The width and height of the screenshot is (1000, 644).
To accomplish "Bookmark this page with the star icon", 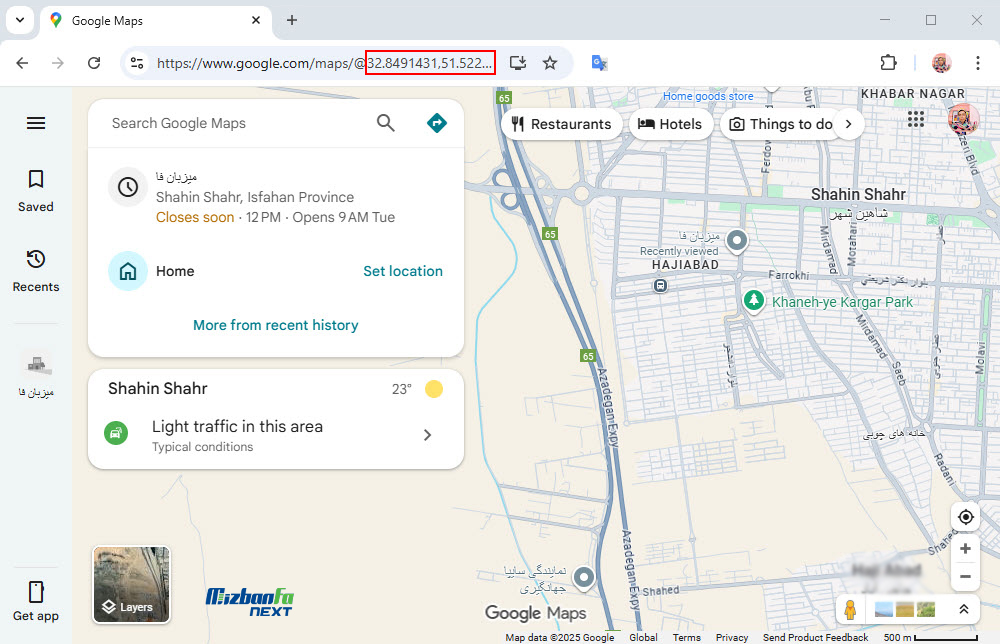I will tap(550, 63).
